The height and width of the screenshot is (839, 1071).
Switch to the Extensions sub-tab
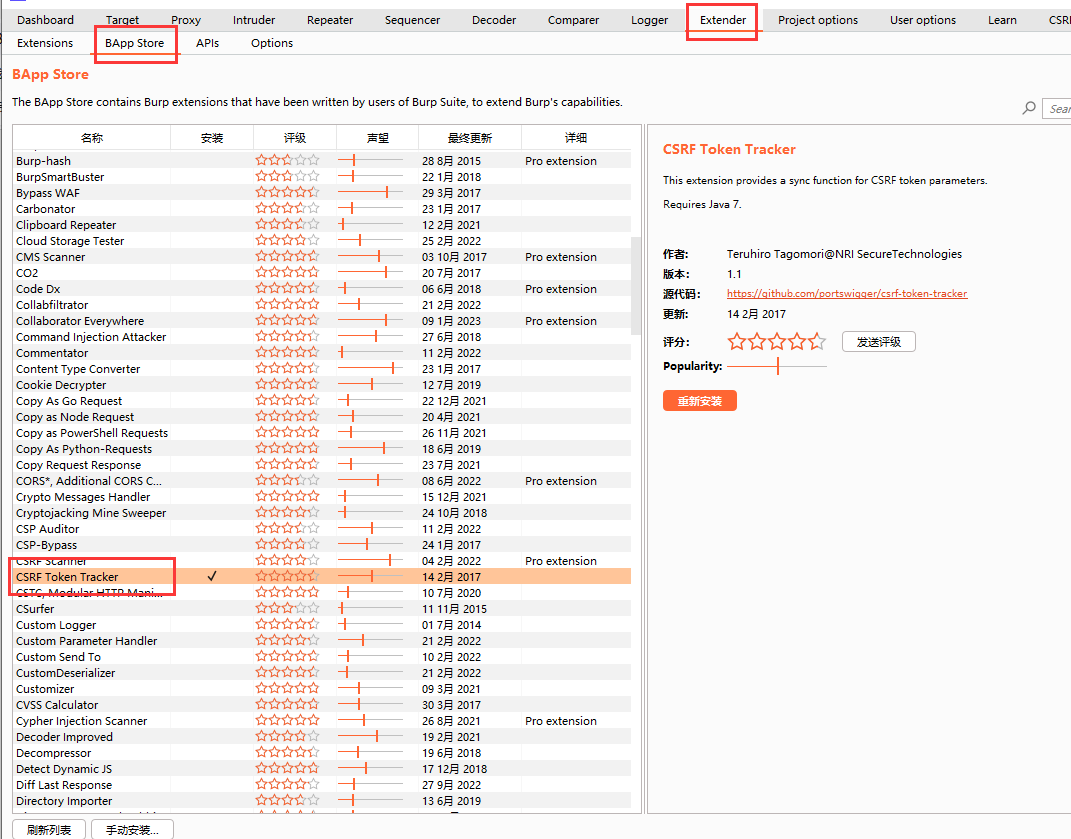coord(45,43)
